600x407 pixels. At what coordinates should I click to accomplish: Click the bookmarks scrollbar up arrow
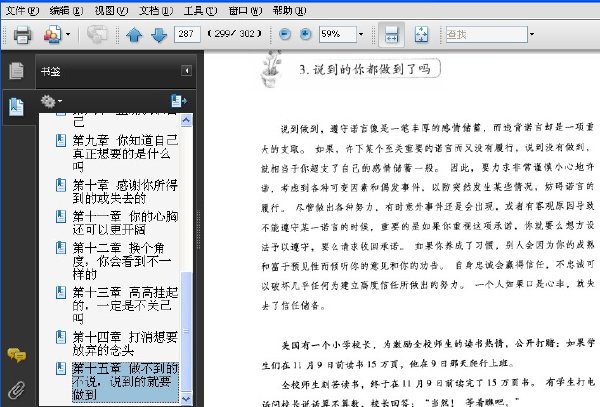point(186,120)
